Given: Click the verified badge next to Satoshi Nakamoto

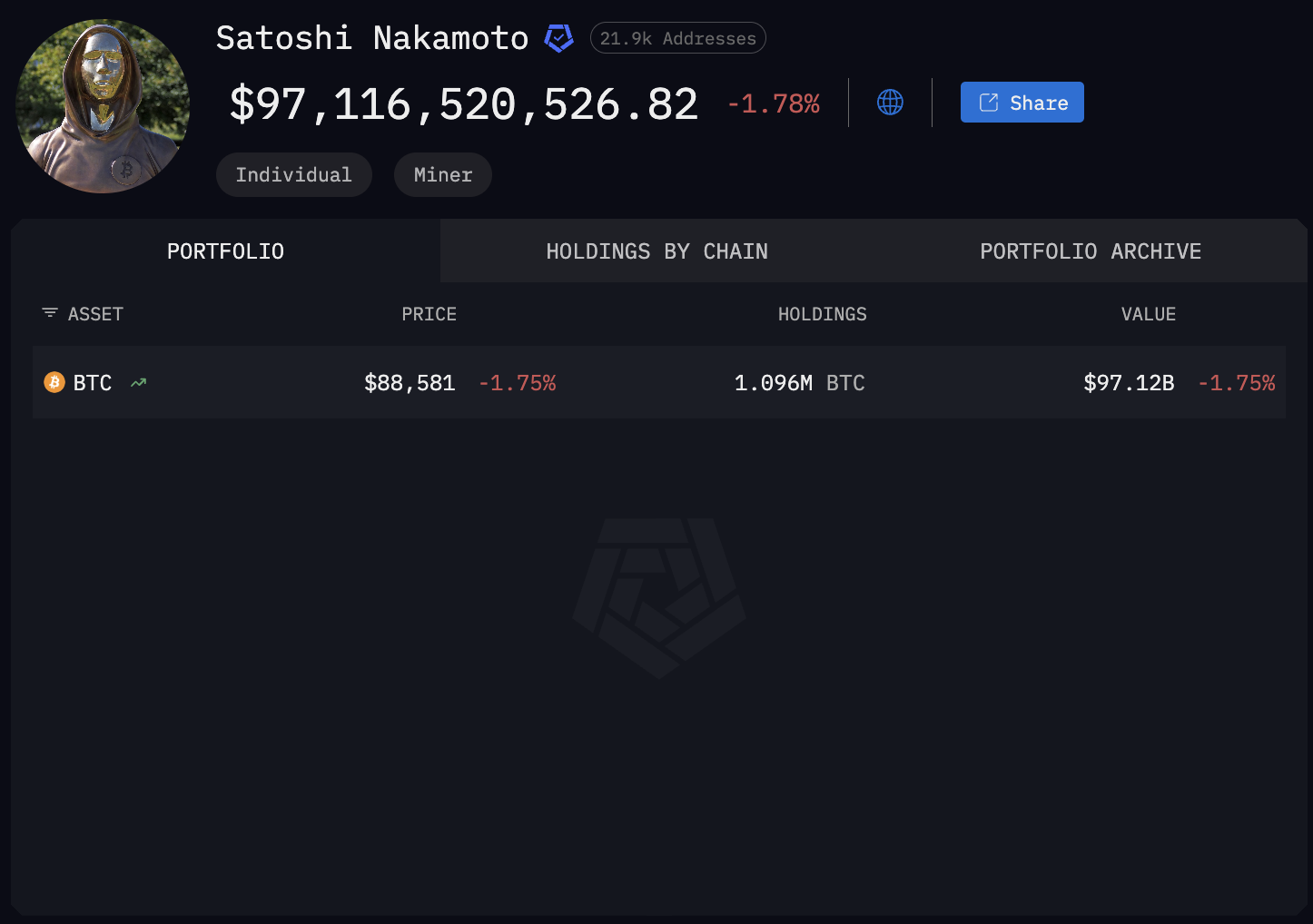Looking at the screenshot, I should pyautogui.click(x=559, y=38).
